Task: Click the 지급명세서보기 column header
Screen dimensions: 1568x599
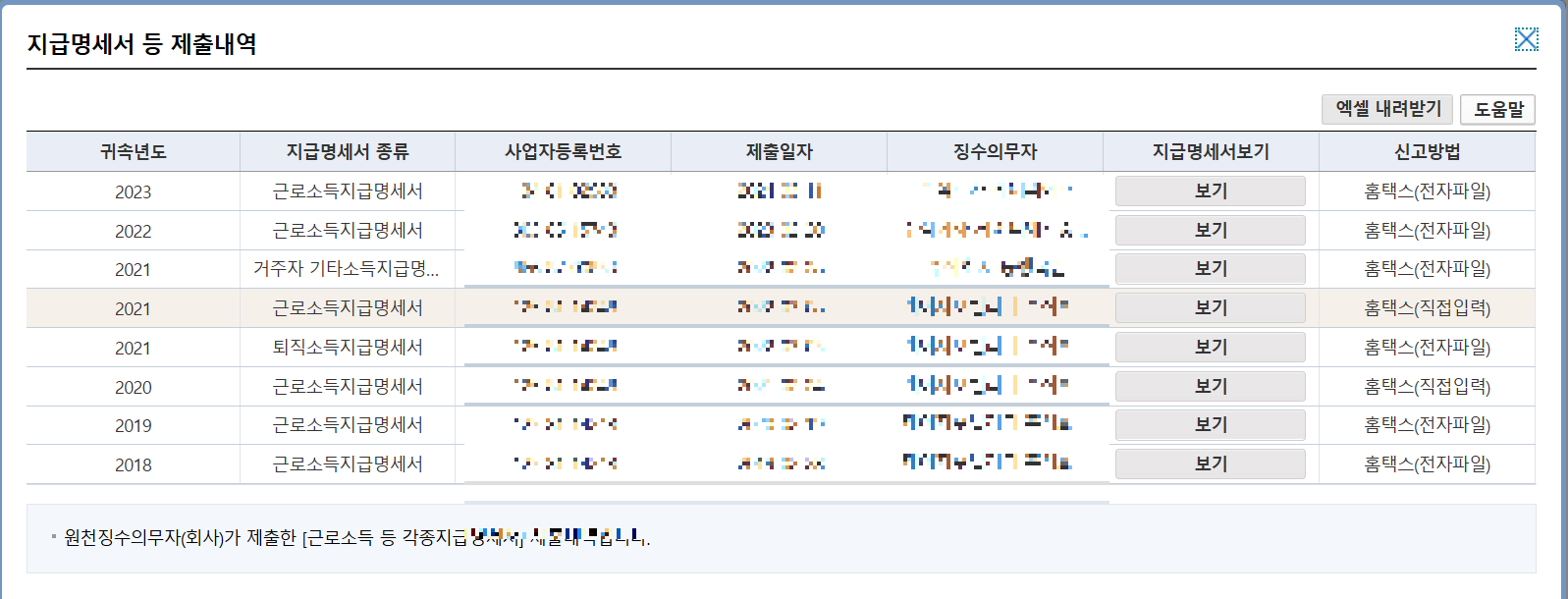Action: click(1212, 152)
